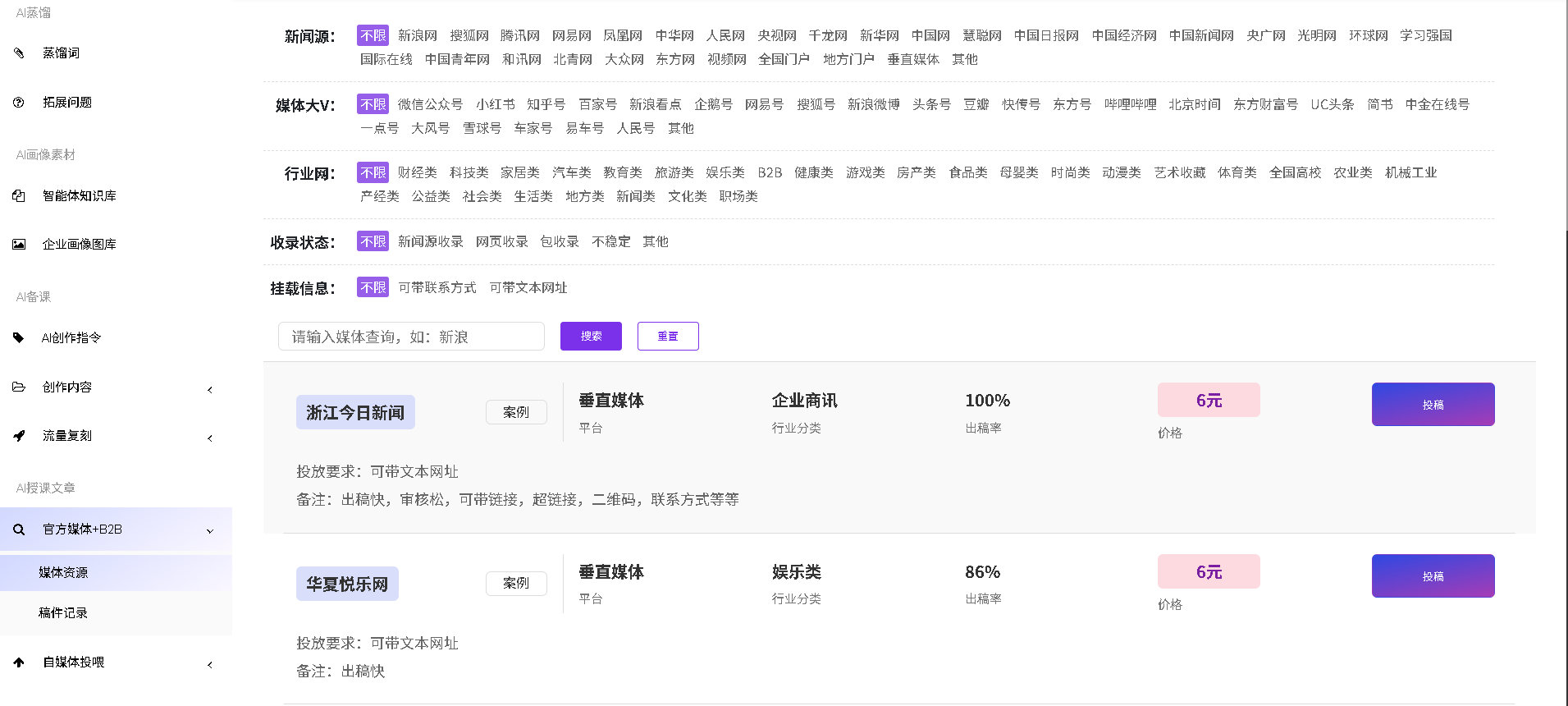Collapse the 官方媒体+B2B menu chevron
The height and width of the screenshot is (706, 1568).
(210, 531)
